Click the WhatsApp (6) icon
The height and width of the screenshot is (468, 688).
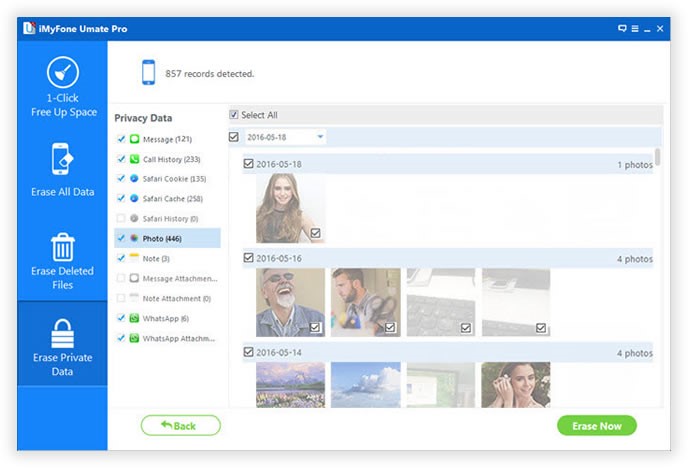pos(134,318)
